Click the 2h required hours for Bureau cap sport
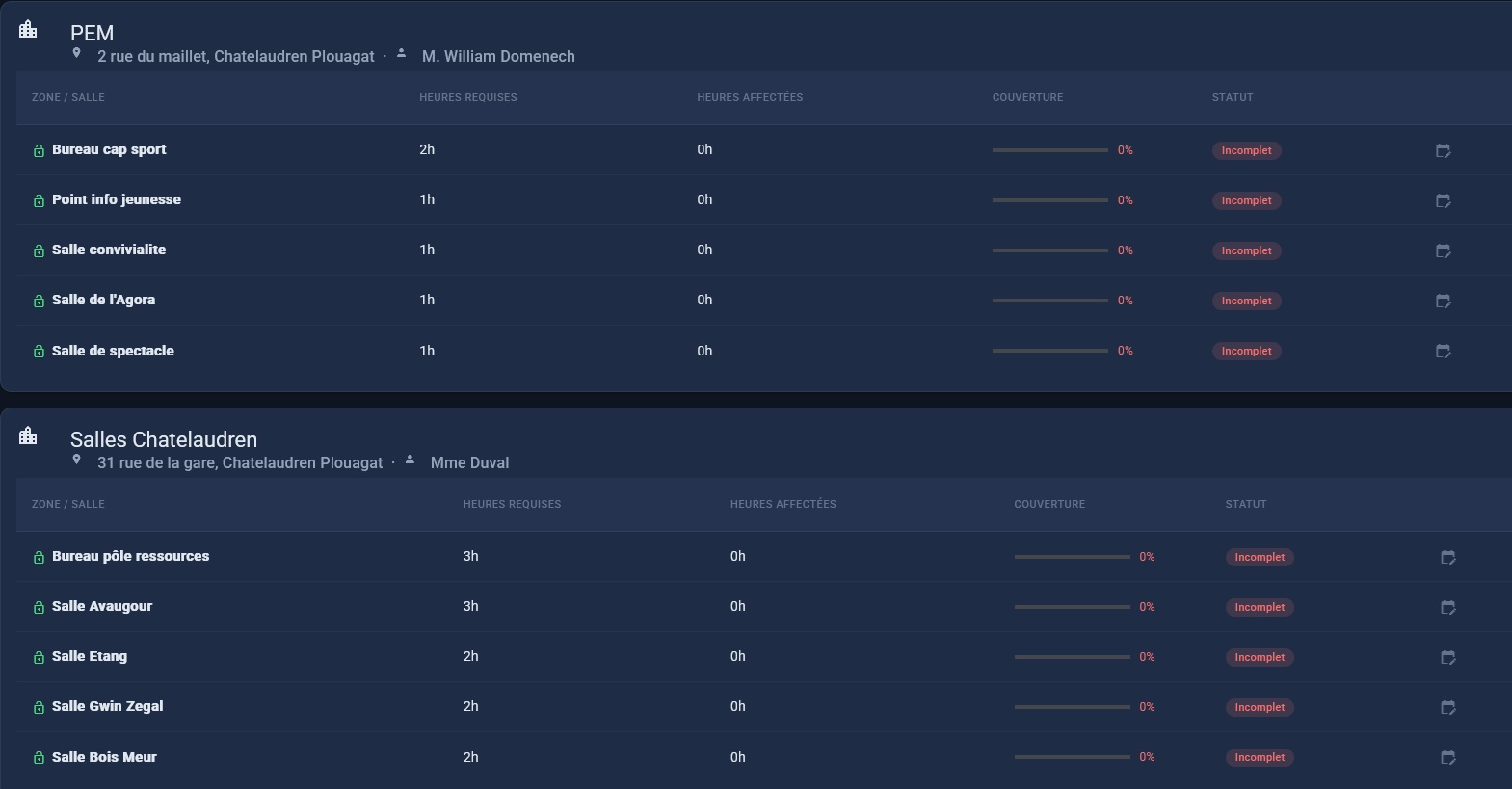Viewport: 1512px width, 789px height. point(427,149)
